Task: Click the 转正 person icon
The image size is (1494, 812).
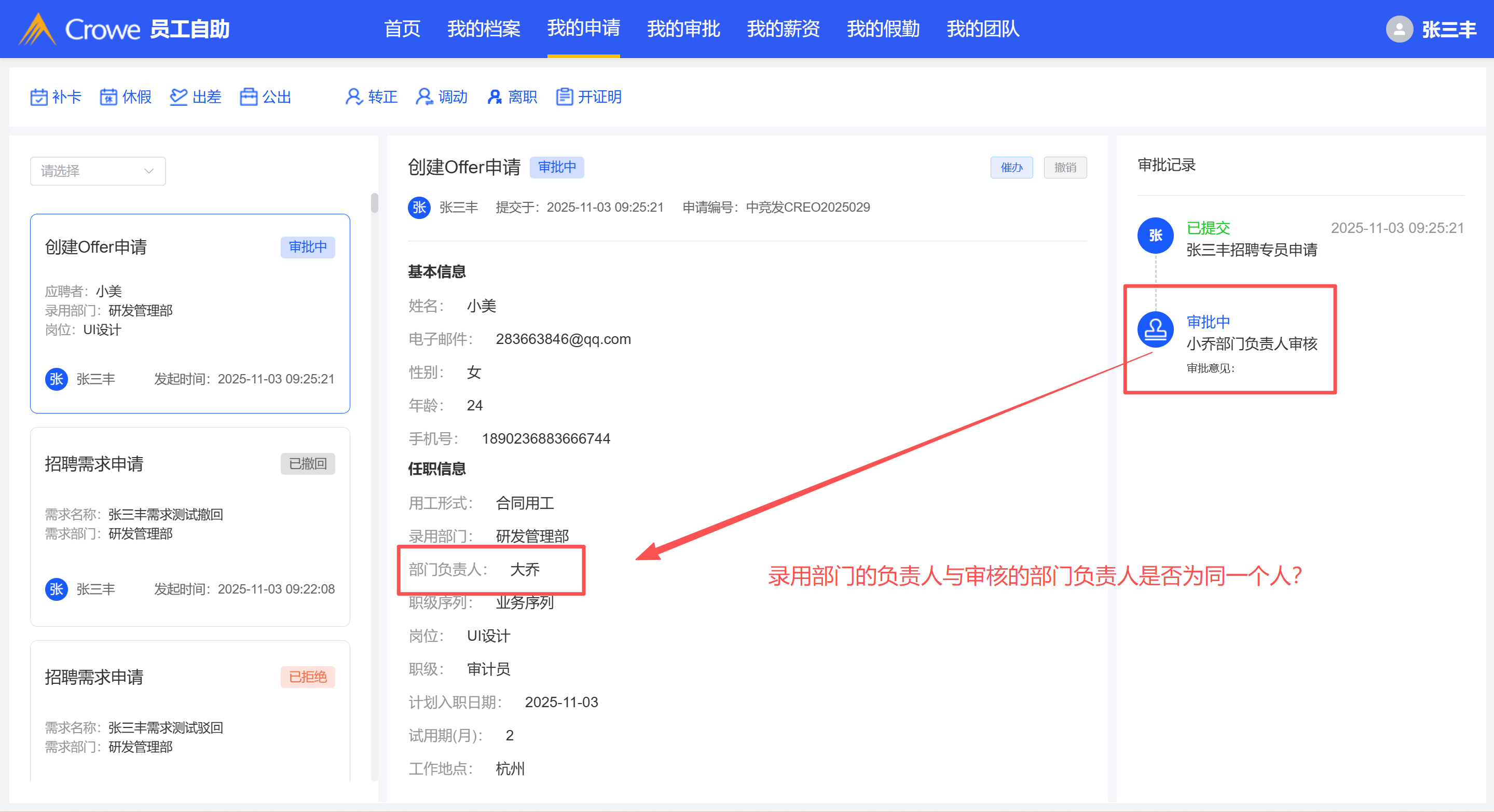Action: (353, 97)
